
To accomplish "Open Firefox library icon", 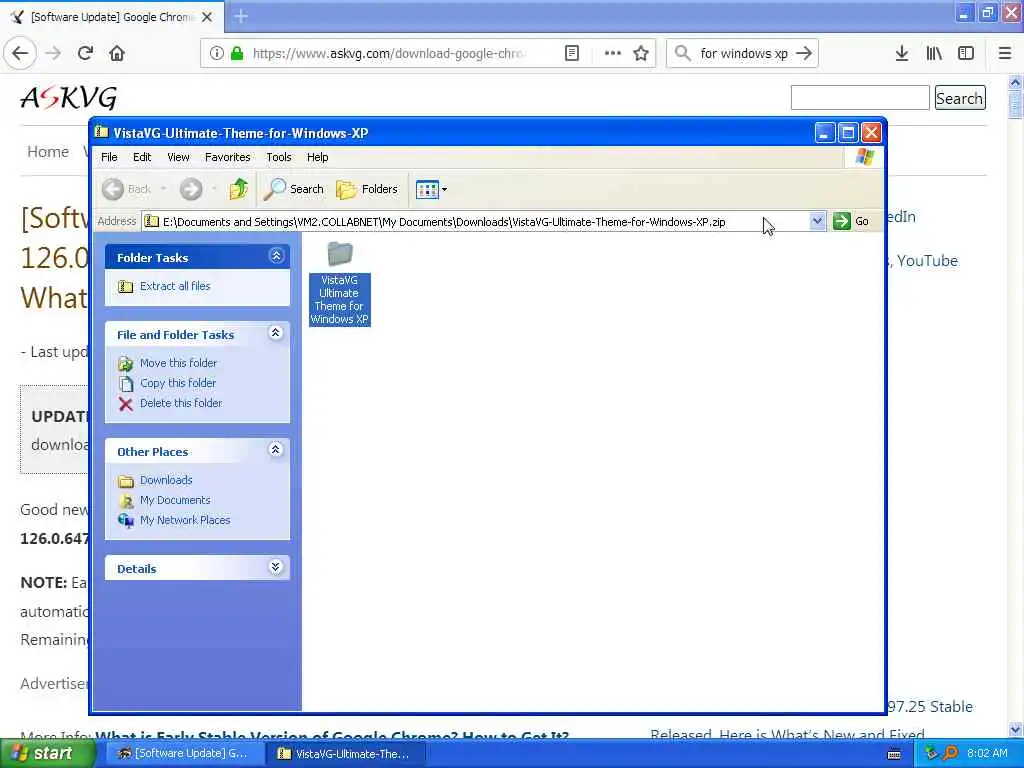I will (x=934, y=53).
